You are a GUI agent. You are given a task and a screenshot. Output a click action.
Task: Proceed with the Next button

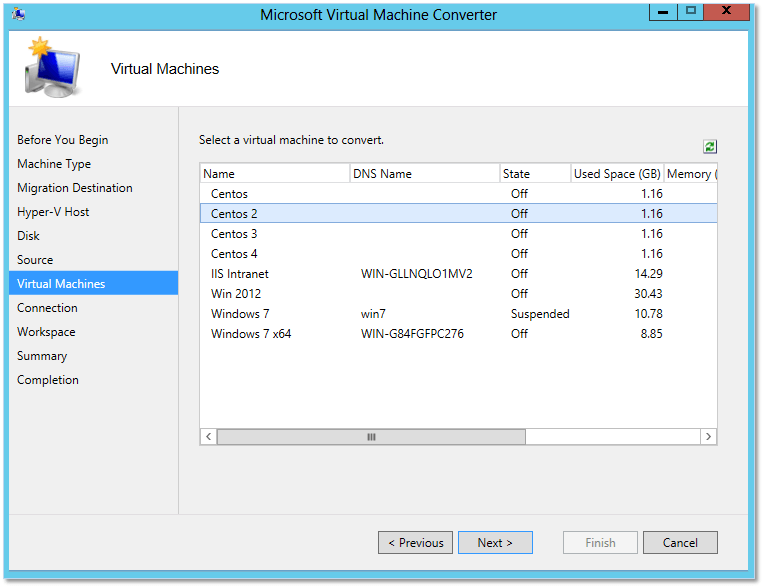click(495, 543)
